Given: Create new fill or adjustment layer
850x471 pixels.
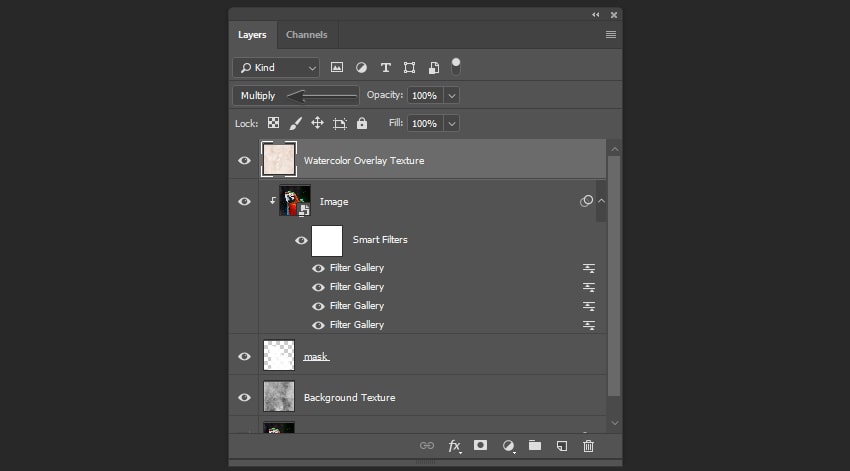Looking at the screenshot, I should 508,446.
